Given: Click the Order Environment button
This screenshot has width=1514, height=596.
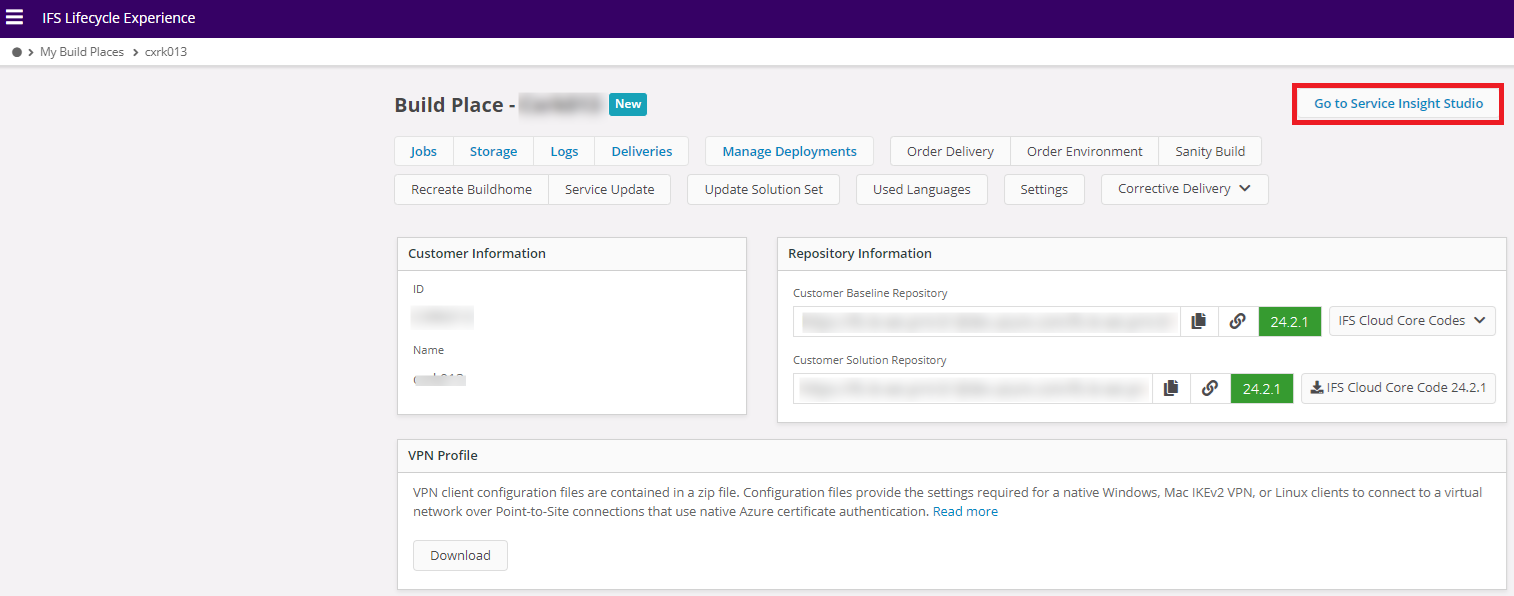Looking at the screenshot, I should pos(1085,151).
